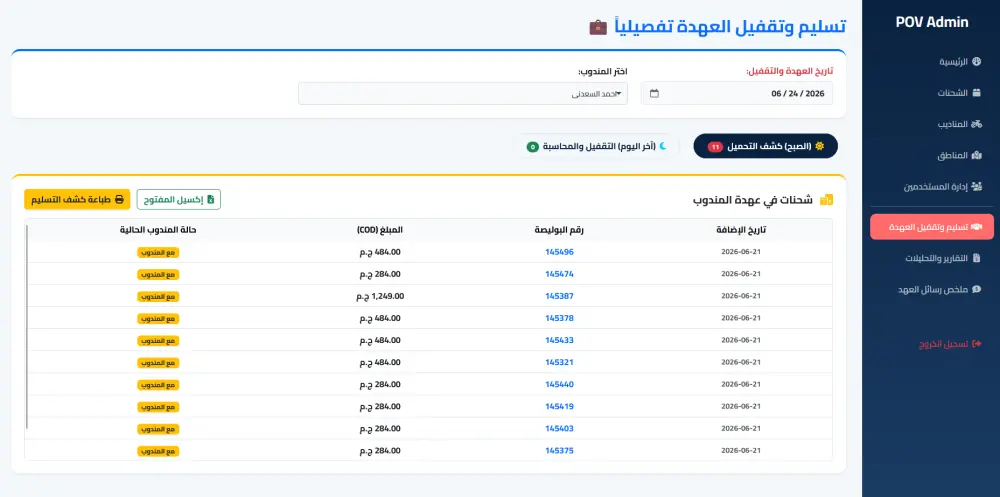1000x497 pixels.
Task: Click the amount 1,249.00 ج.م
Action: (380, 296)
